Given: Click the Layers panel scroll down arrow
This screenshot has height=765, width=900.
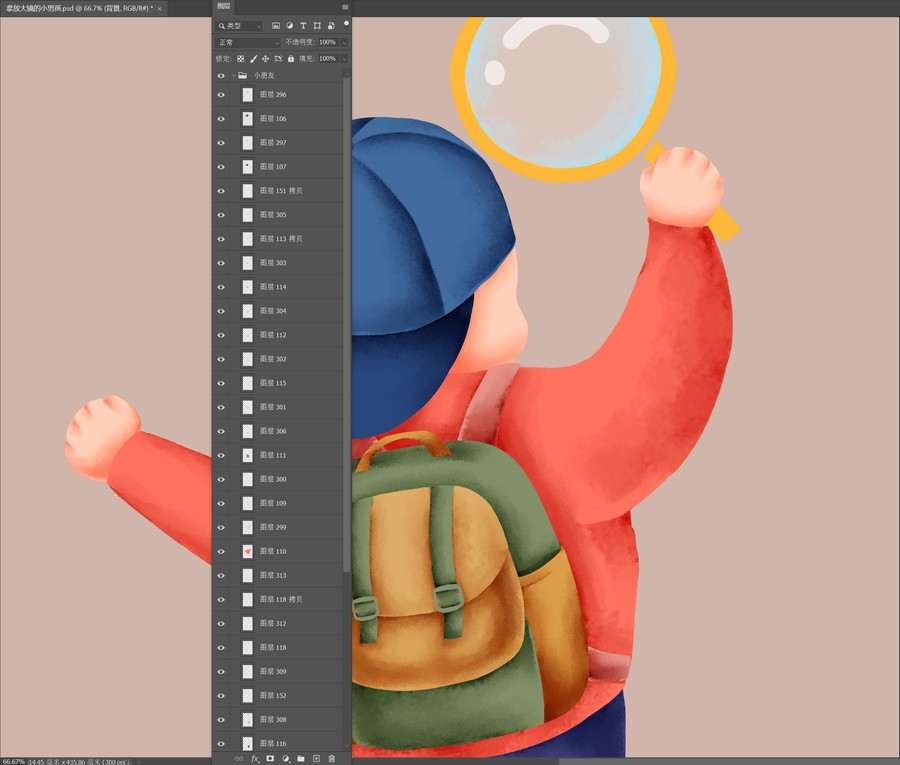Looking at the screenshot, I should coord(346,745).
